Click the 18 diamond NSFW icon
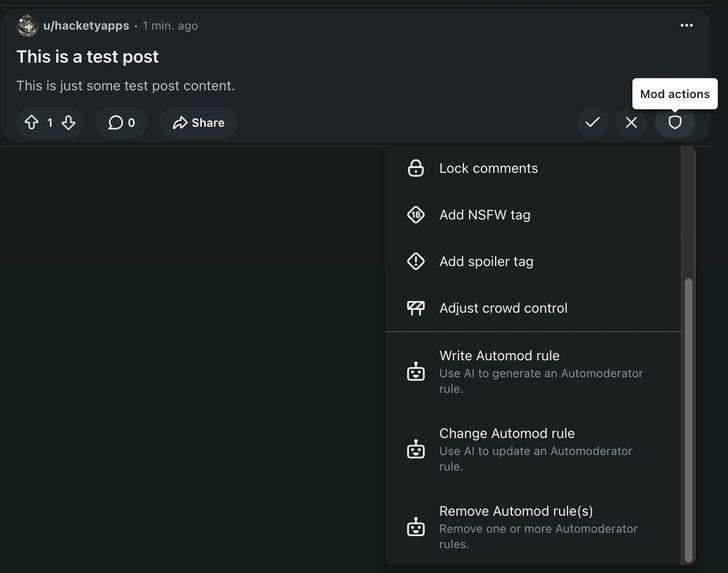 416,215
